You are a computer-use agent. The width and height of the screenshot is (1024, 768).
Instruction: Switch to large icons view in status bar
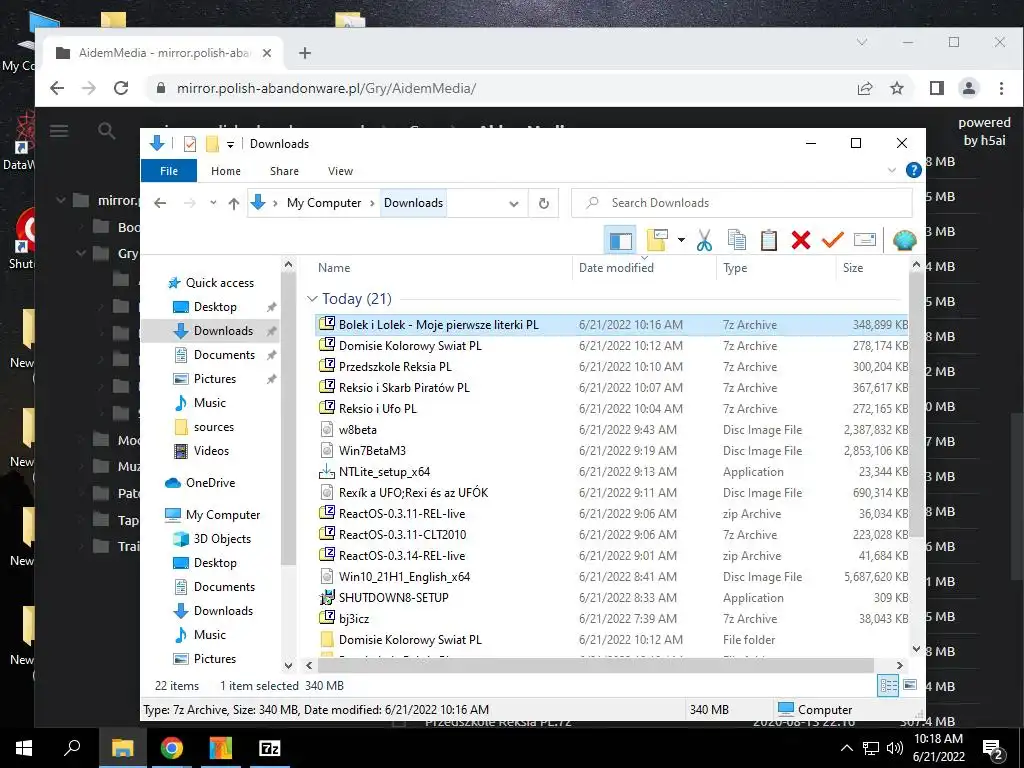pyautogui.click(x=910, y=685)
